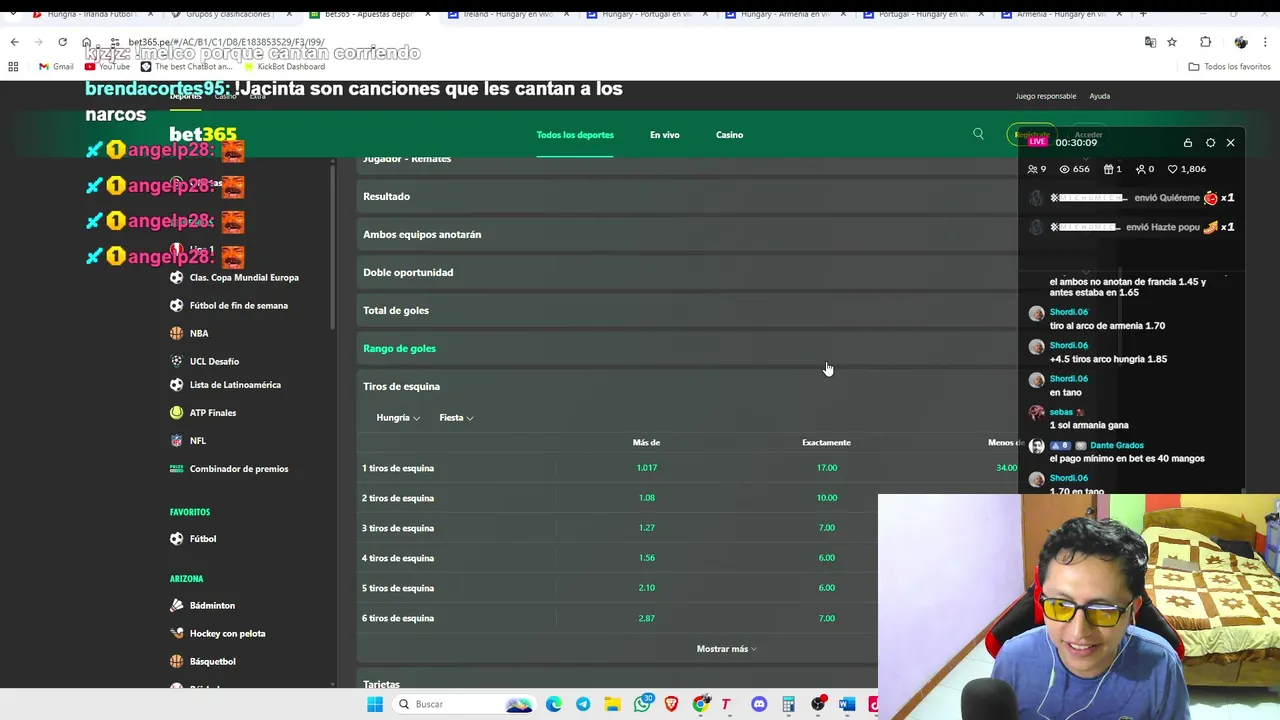Image resolution: width=1280 pixels, height=720 pixels.
Task: Open the Casino tab
Action: (x=729, y=135)
